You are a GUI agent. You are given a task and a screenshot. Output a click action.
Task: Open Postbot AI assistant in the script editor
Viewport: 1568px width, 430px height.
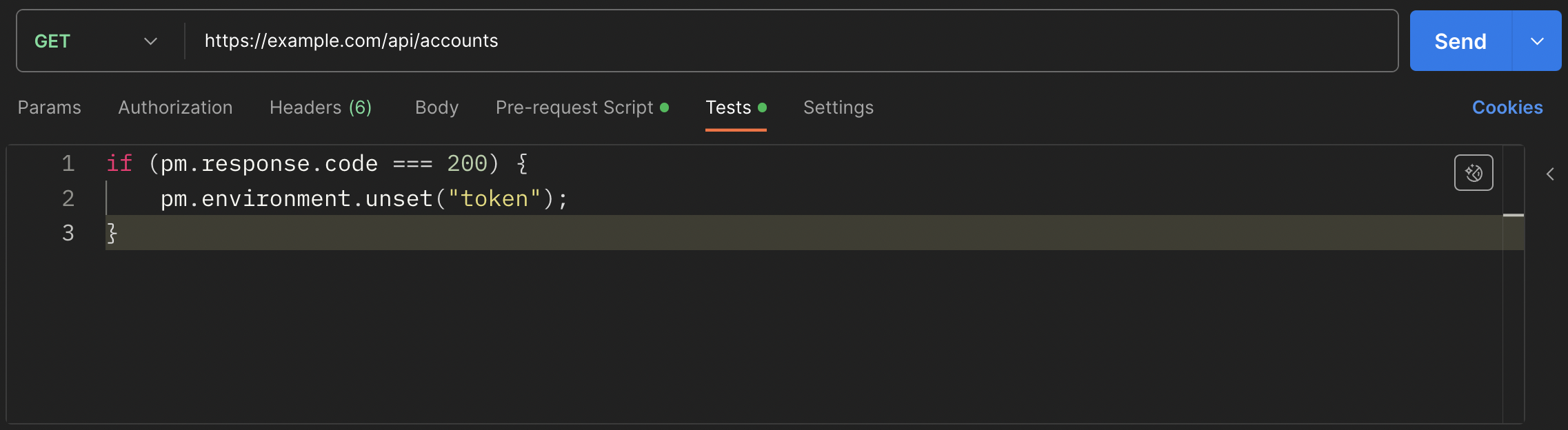tap(1474, 172)
